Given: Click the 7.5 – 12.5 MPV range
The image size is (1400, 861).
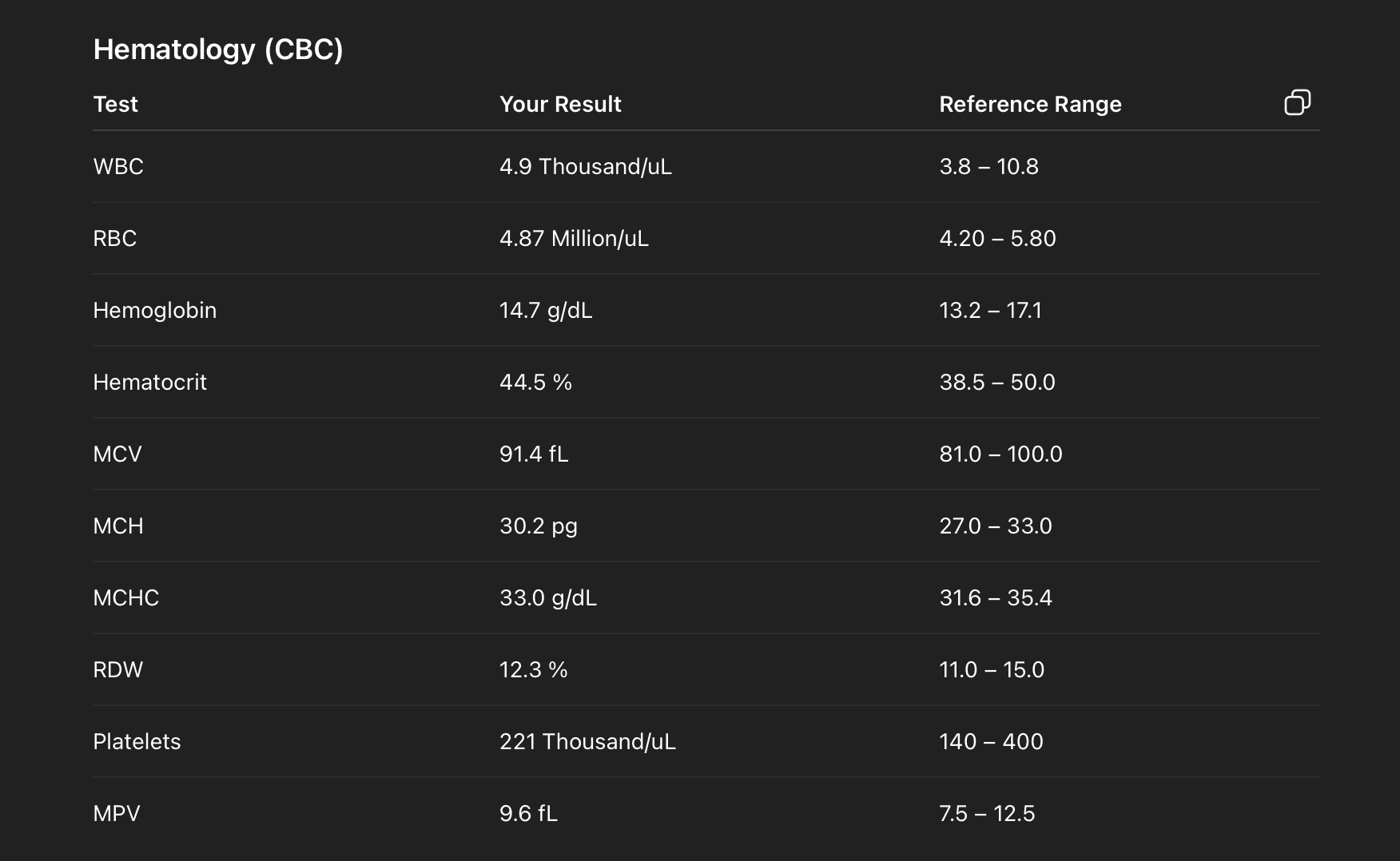Looking at the screenshot, I should click(987, 813).
